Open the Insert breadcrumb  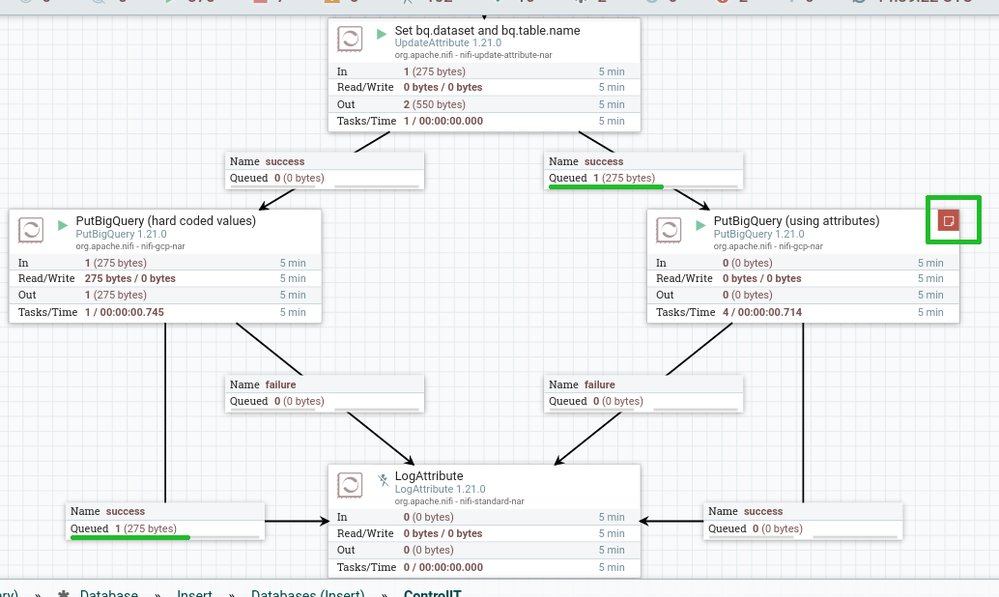(x=194, y=593)
